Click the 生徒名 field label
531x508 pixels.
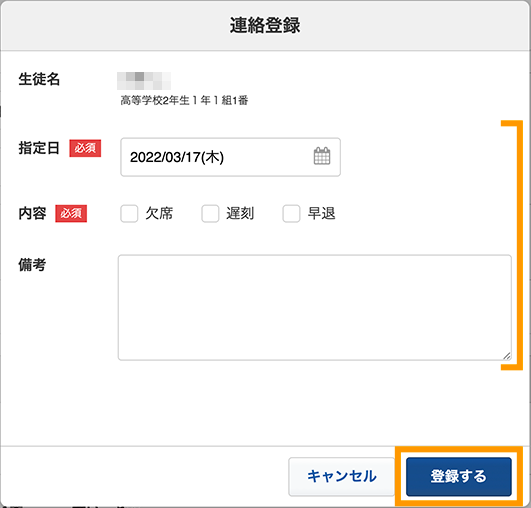[39, 79]
